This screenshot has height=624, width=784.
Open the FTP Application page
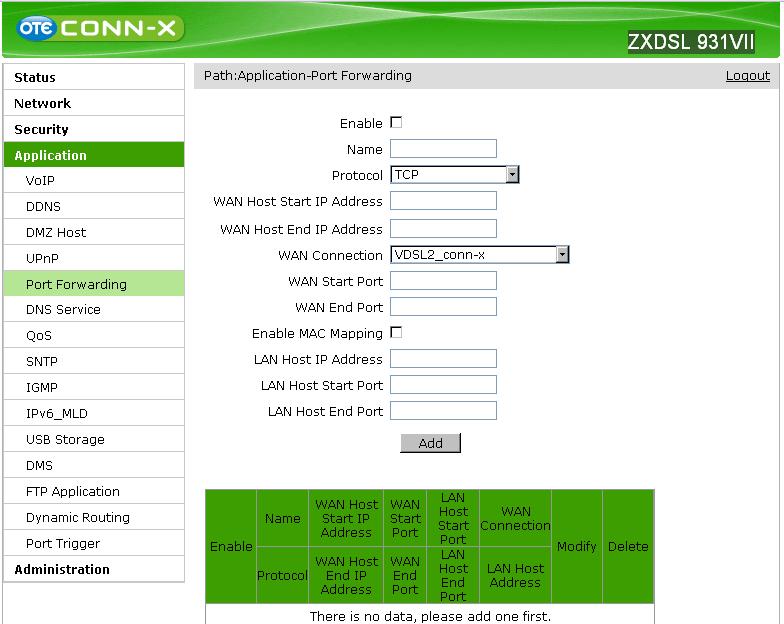tap(94, 492)
